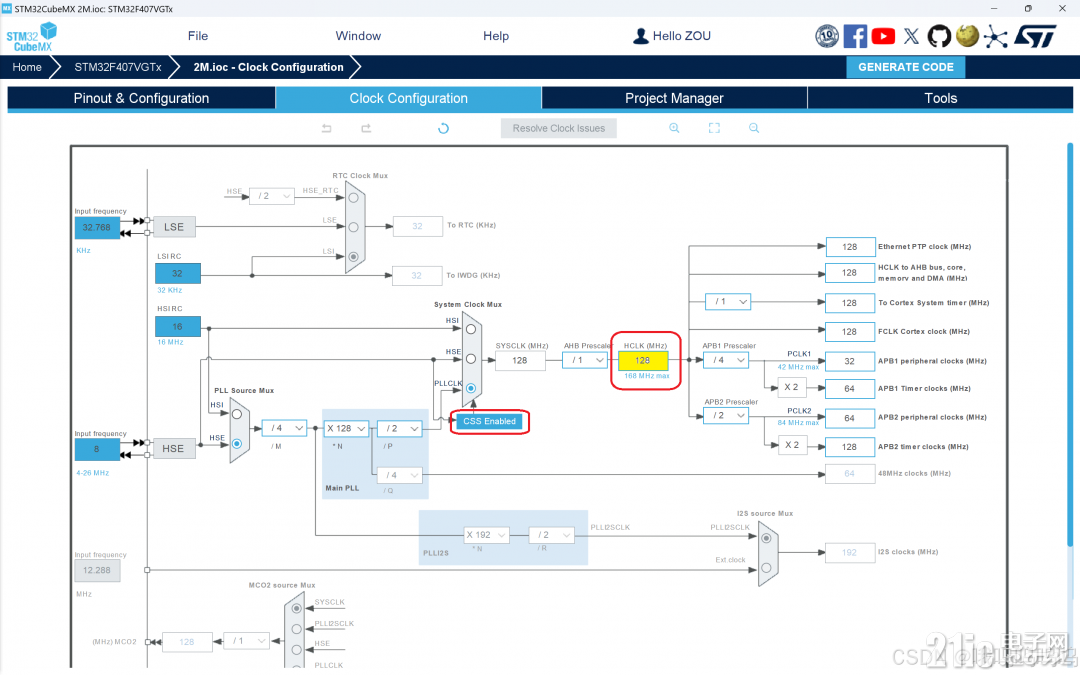Select HSE in System Clock Mux

(471, 359)
